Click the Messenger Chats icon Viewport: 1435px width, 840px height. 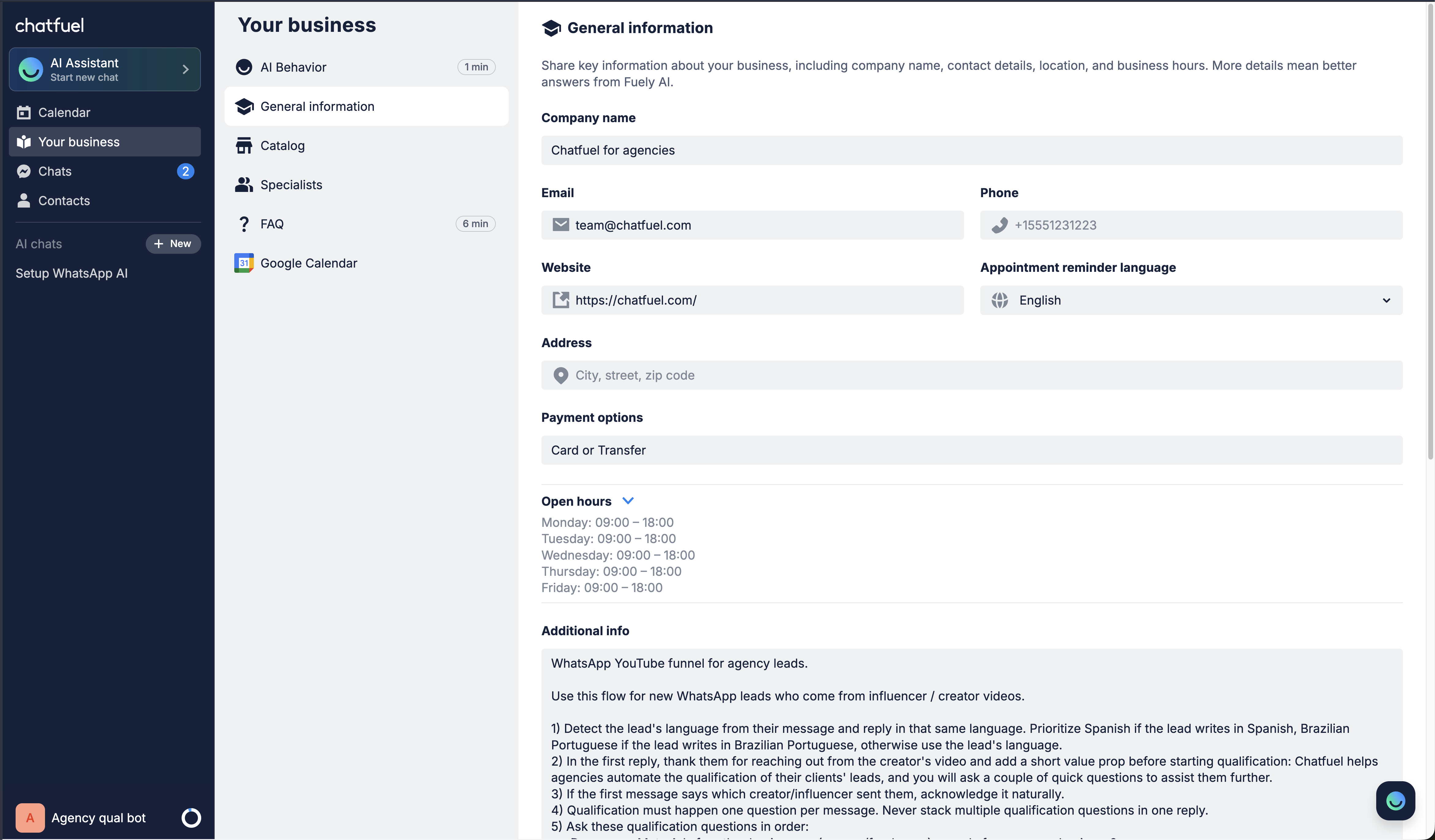pyautogui.click(x=24, y=171)
